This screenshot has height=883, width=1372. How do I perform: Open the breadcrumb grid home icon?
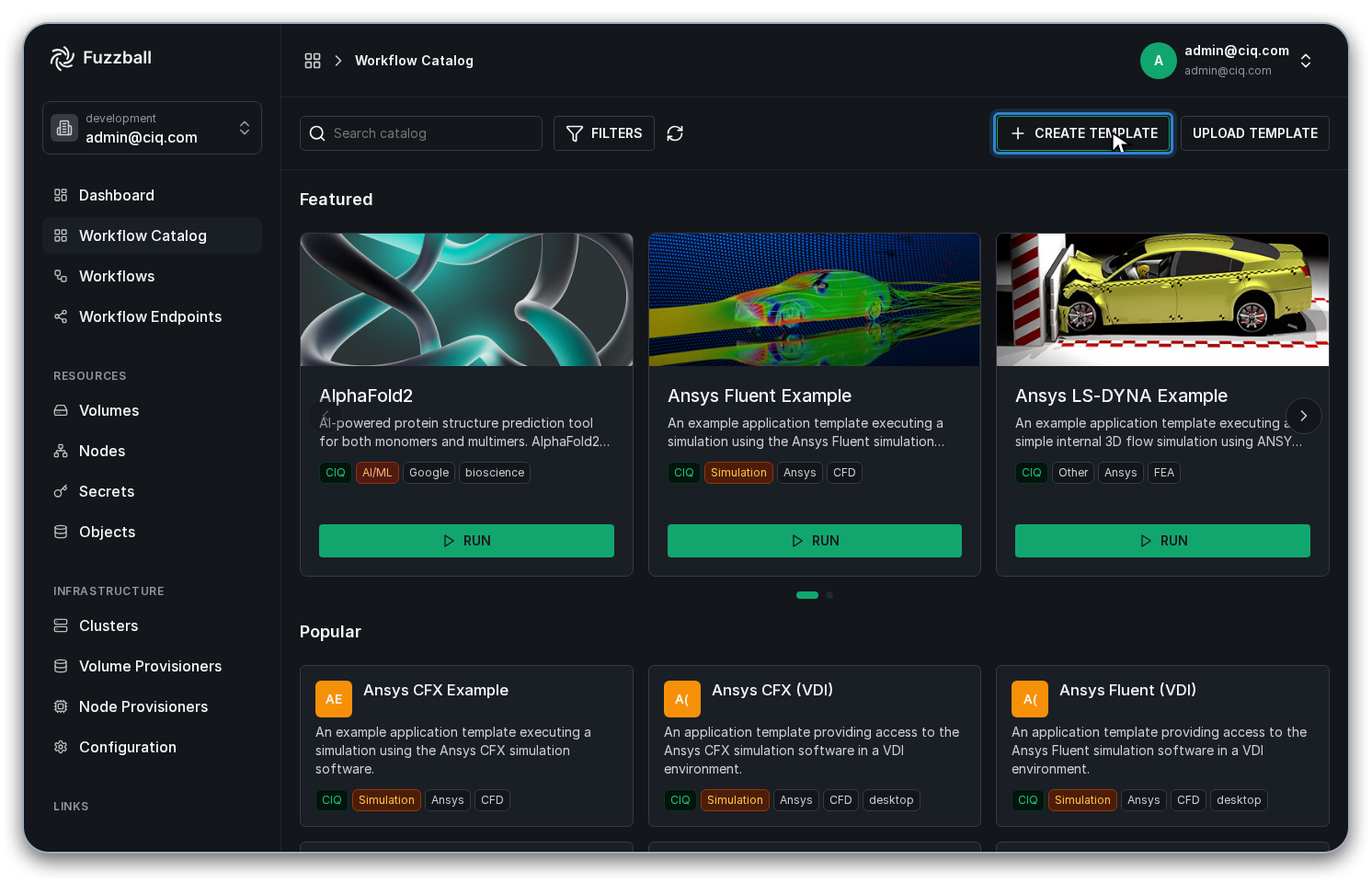click(313, 61)
